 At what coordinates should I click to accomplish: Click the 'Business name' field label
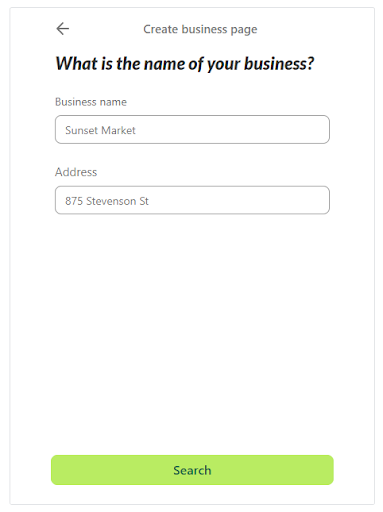[91, 102]
